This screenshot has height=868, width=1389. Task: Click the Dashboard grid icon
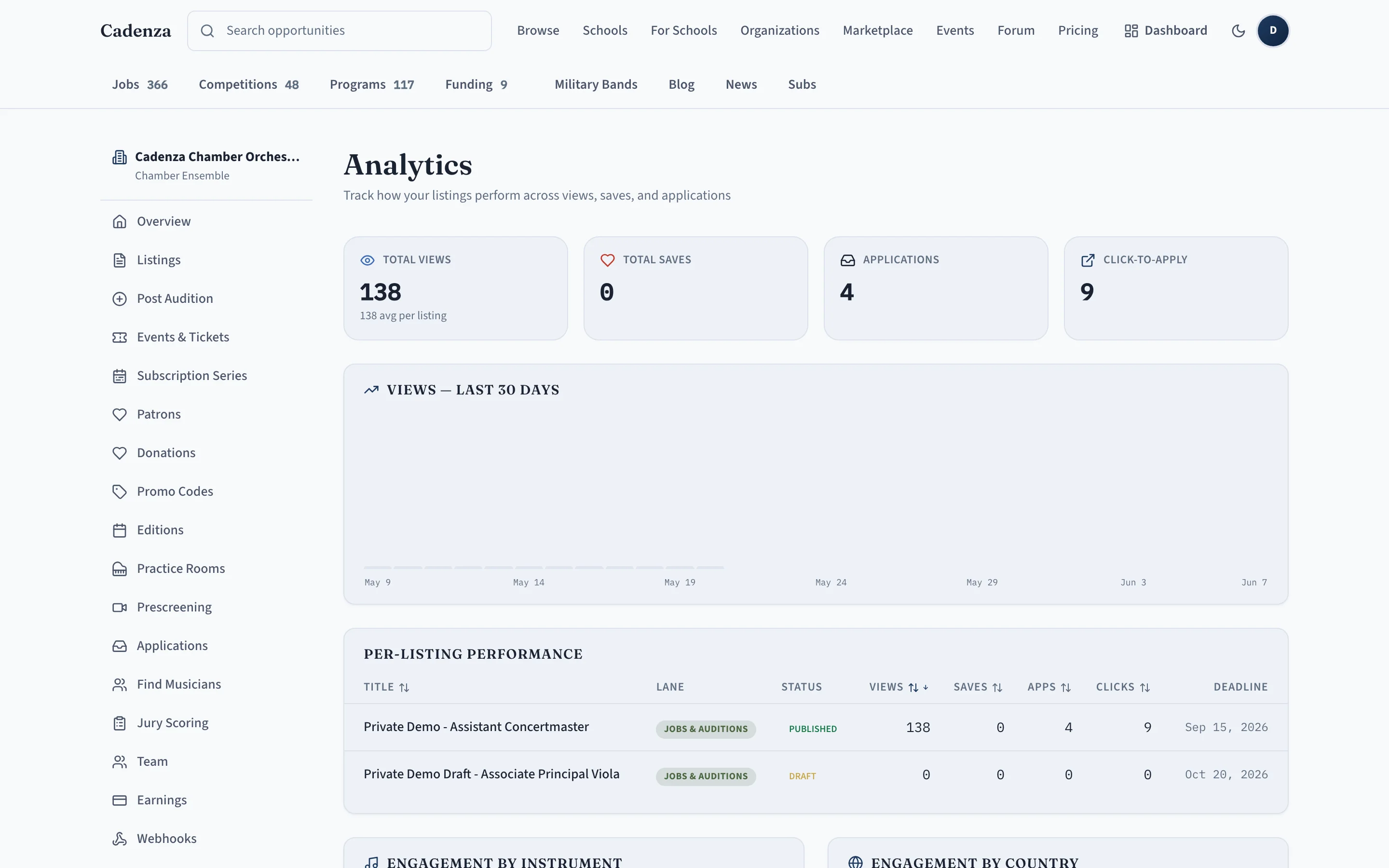tap(1130, 31)
